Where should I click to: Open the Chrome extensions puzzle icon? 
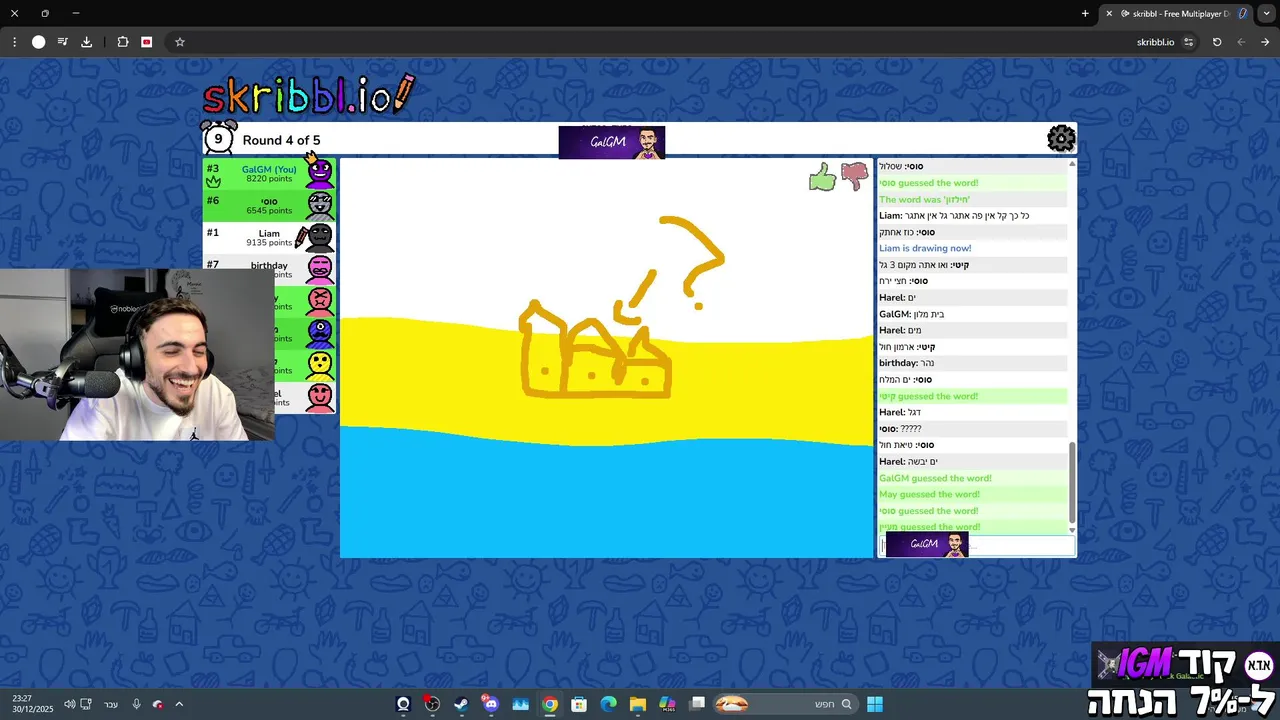point(123,42)
